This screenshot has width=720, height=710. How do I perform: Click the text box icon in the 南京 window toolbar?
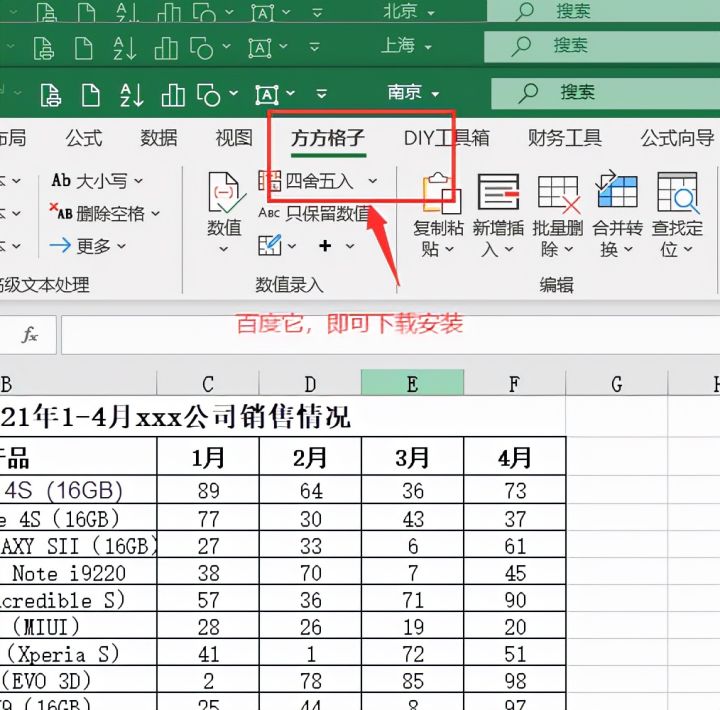[x=267, y=95]
